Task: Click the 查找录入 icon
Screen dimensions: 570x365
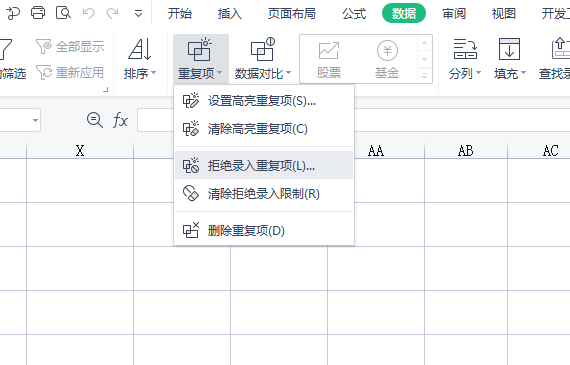Action: 561,49
